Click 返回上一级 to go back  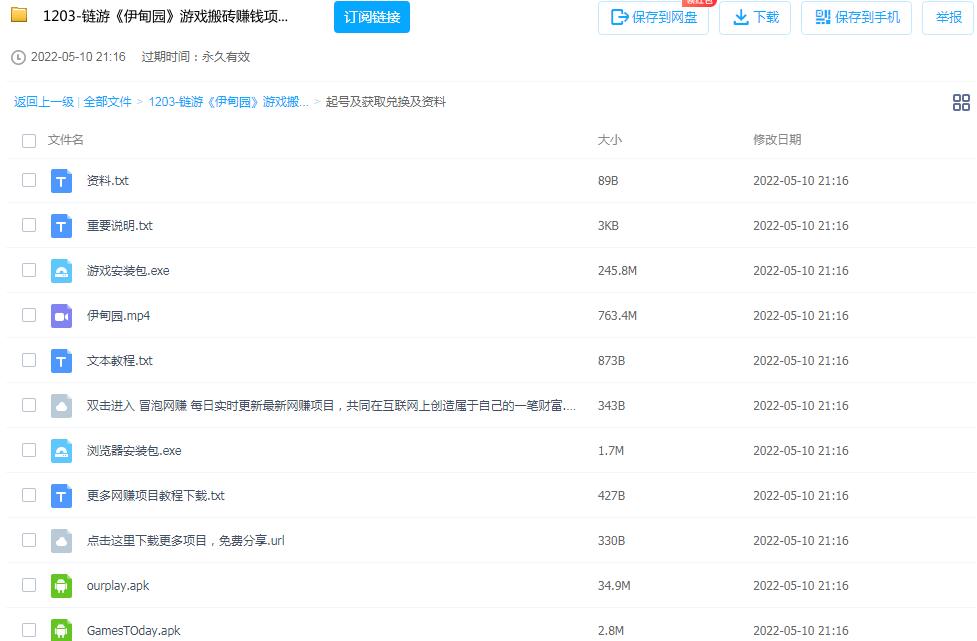(x=44, y=102)
